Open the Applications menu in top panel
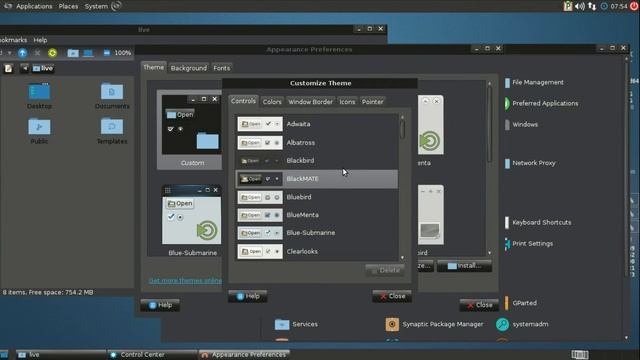 click(34, 6)
